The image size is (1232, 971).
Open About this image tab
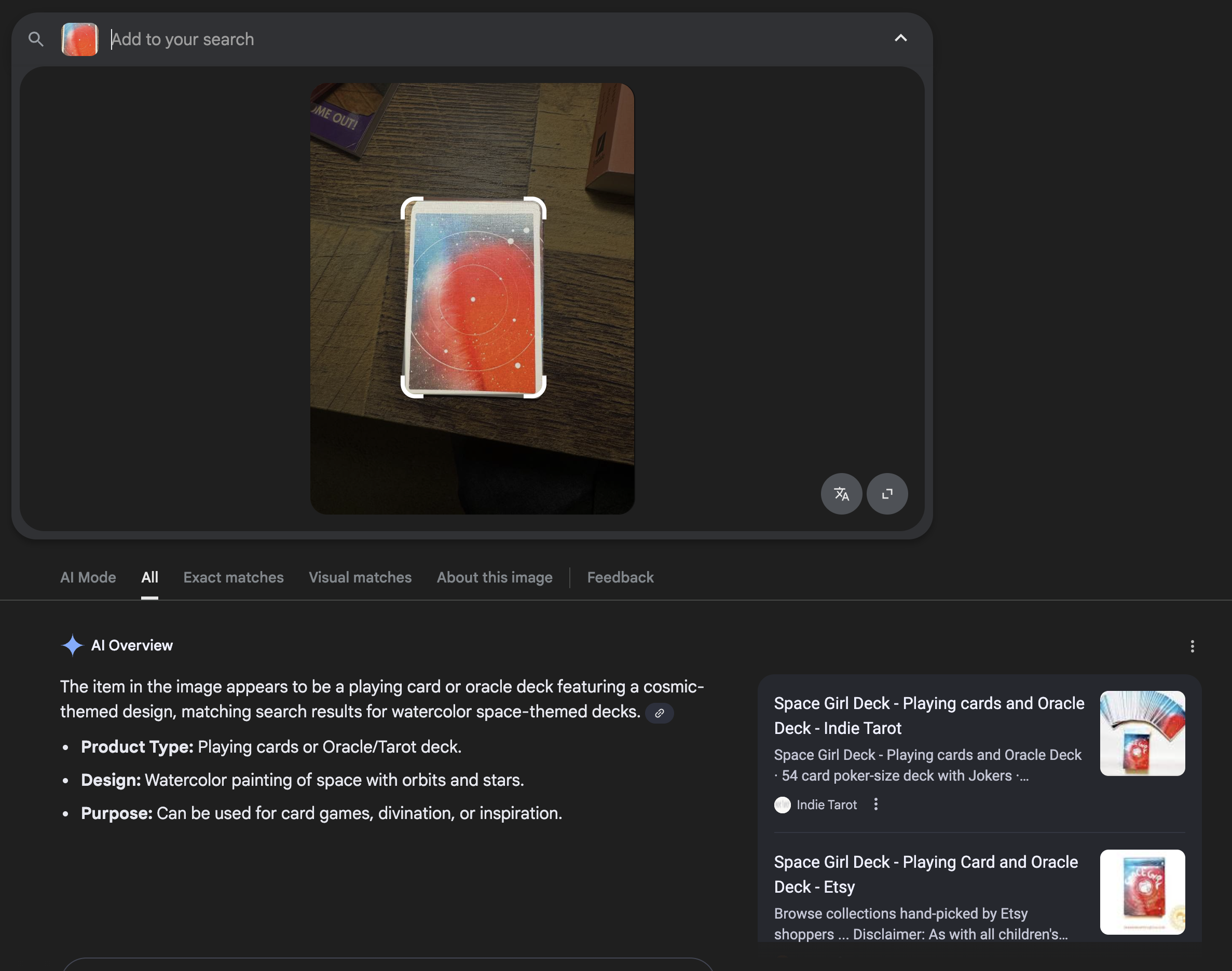coord(494,578)
